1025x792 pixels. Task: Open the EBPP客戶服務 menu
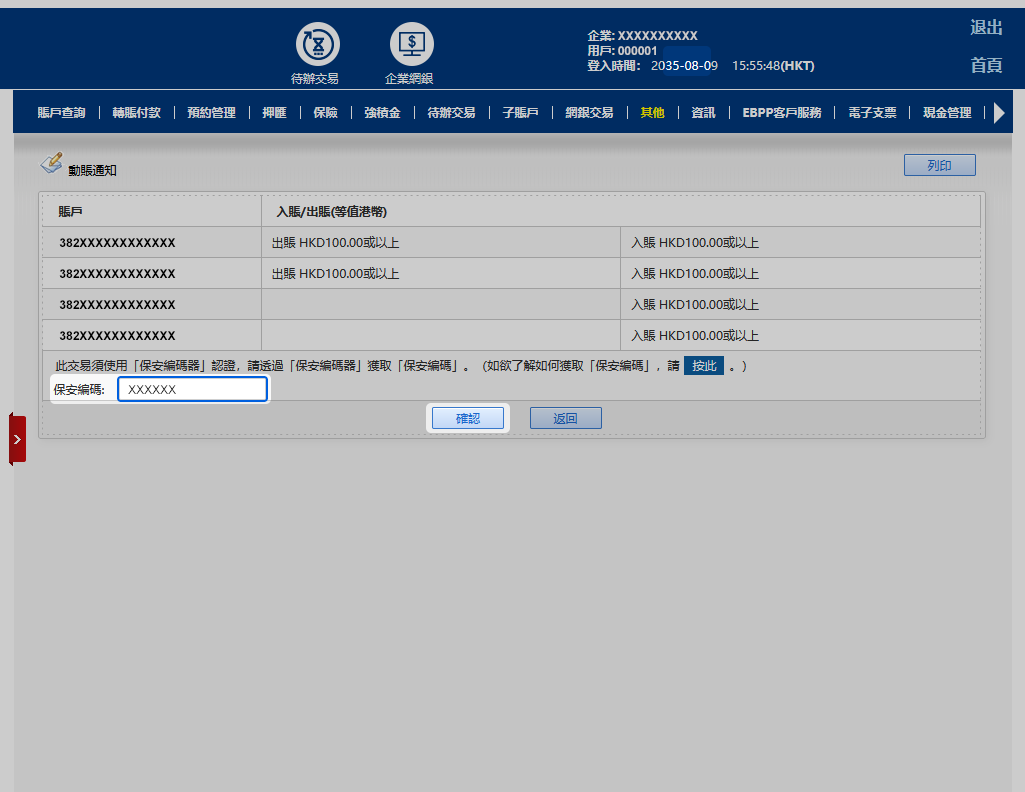tap(781, 113)
